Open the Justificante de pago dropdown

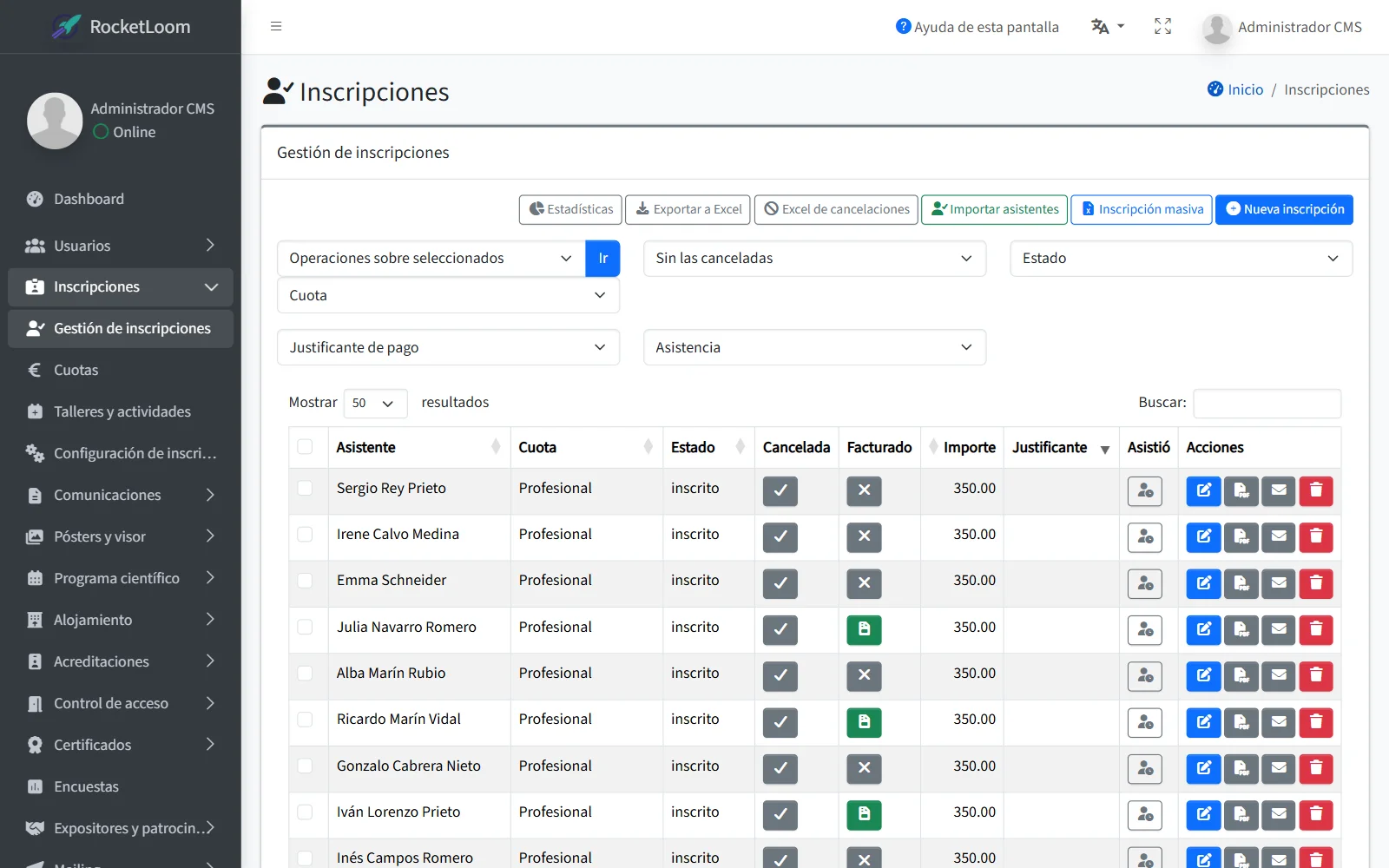coord(448,347)
